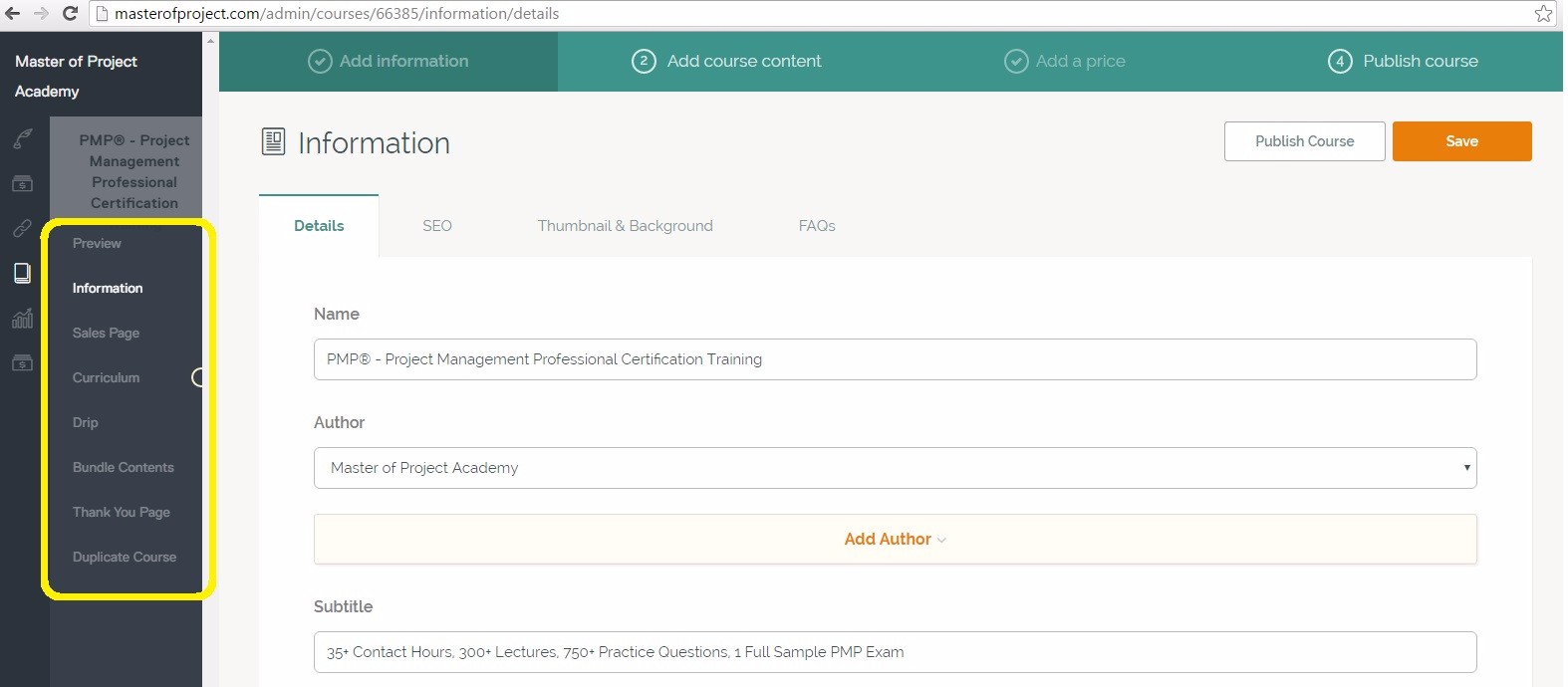Click into the Name input field
The width and height of the screenshot is (1568, 687).
[895, 359]
